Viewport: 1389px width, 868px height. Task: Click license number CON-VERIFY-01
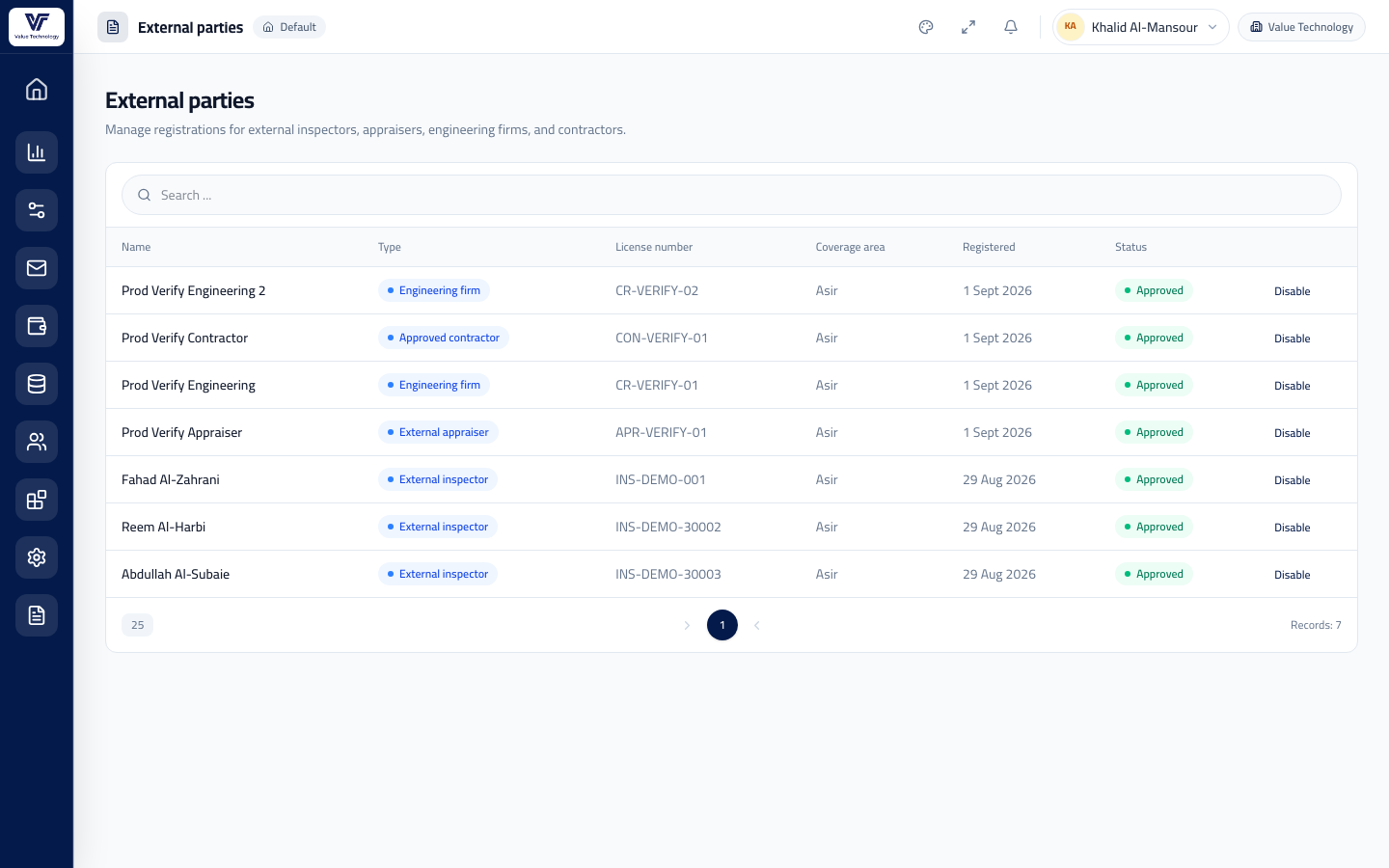[662, 338]
